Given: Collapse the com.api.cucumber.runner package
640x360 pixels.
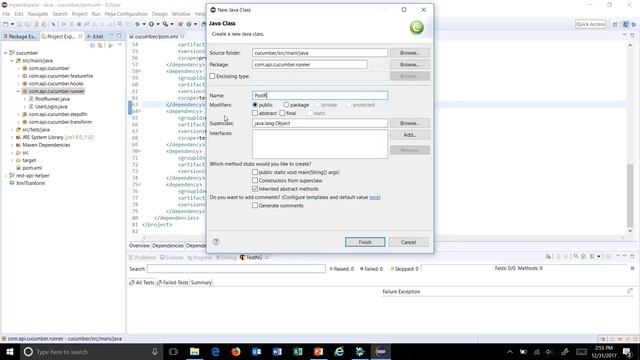Looking at the screenshot, I should click(x=18, y=91).
